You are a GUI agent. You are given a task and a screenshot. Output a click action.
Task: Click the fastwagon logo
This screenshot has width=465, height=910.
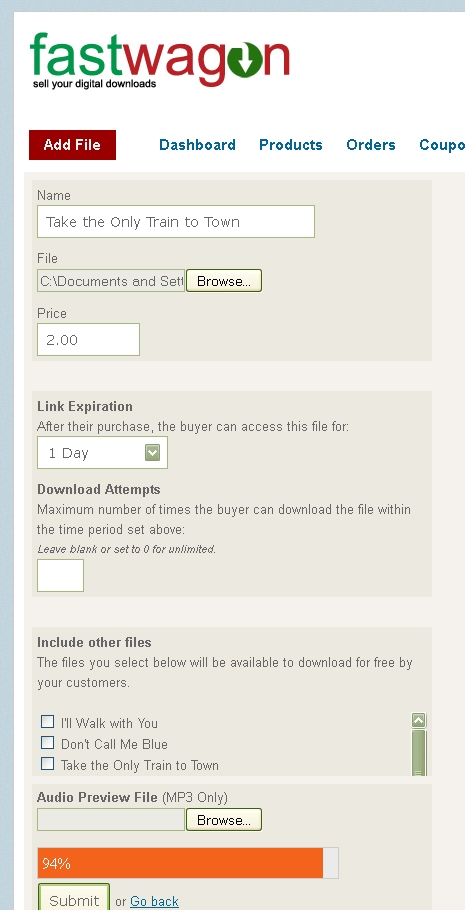tap(160, 60)
